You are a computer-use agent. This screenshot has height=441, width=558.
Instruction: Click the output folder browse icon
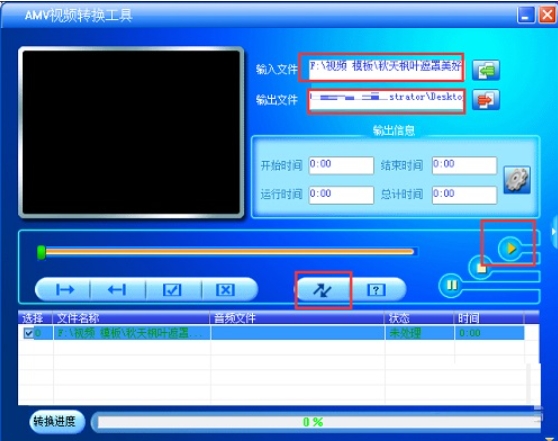(x=486, y=100)
